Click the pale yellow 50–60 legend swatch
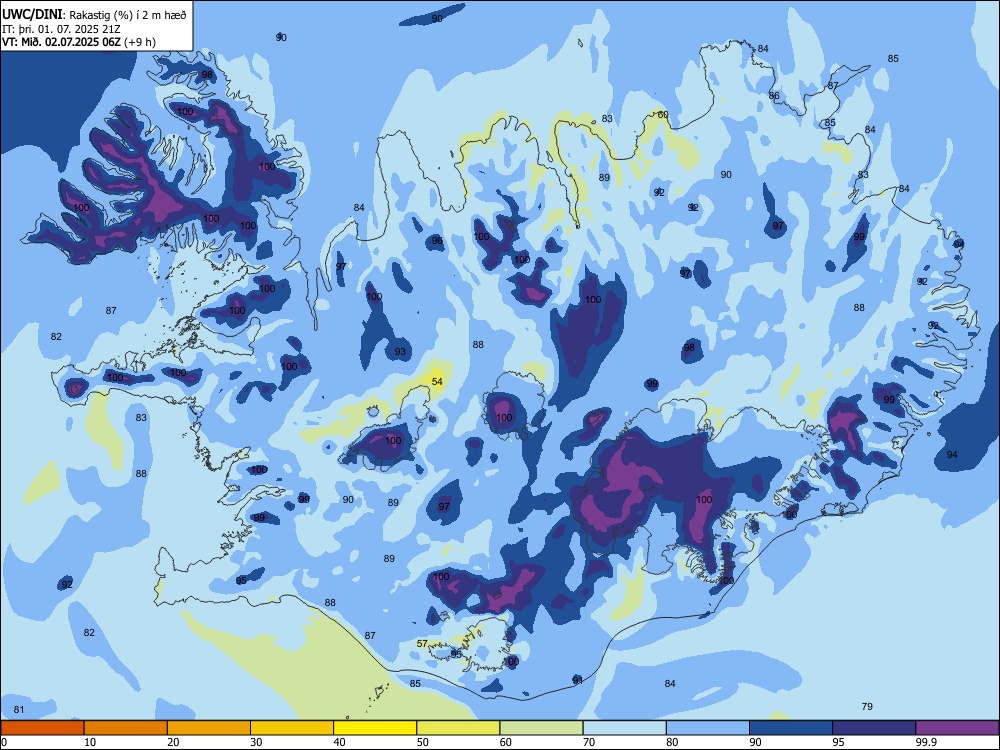Screen dimensions: 1000x750 458,728
